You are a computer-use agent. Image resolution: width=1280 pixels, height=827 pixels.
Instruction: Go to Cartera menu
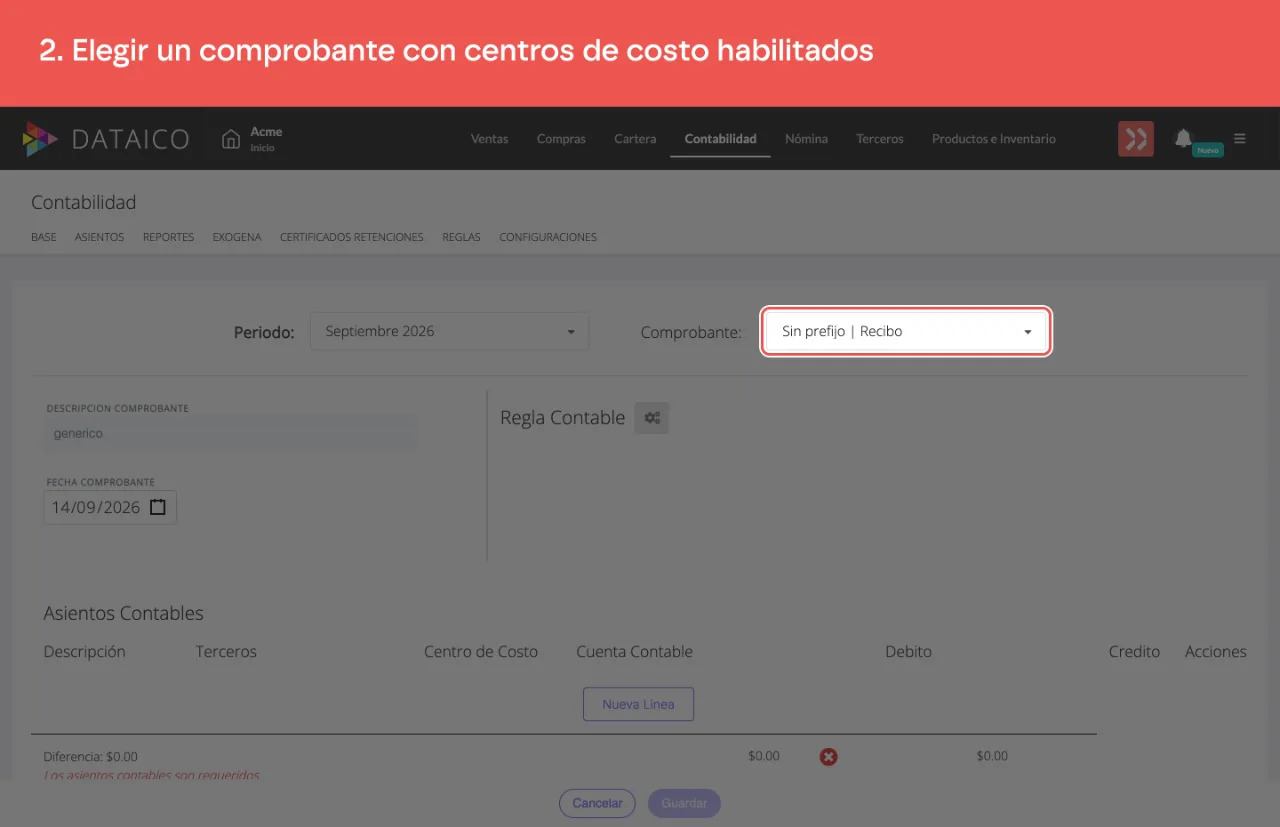[635, 139]
